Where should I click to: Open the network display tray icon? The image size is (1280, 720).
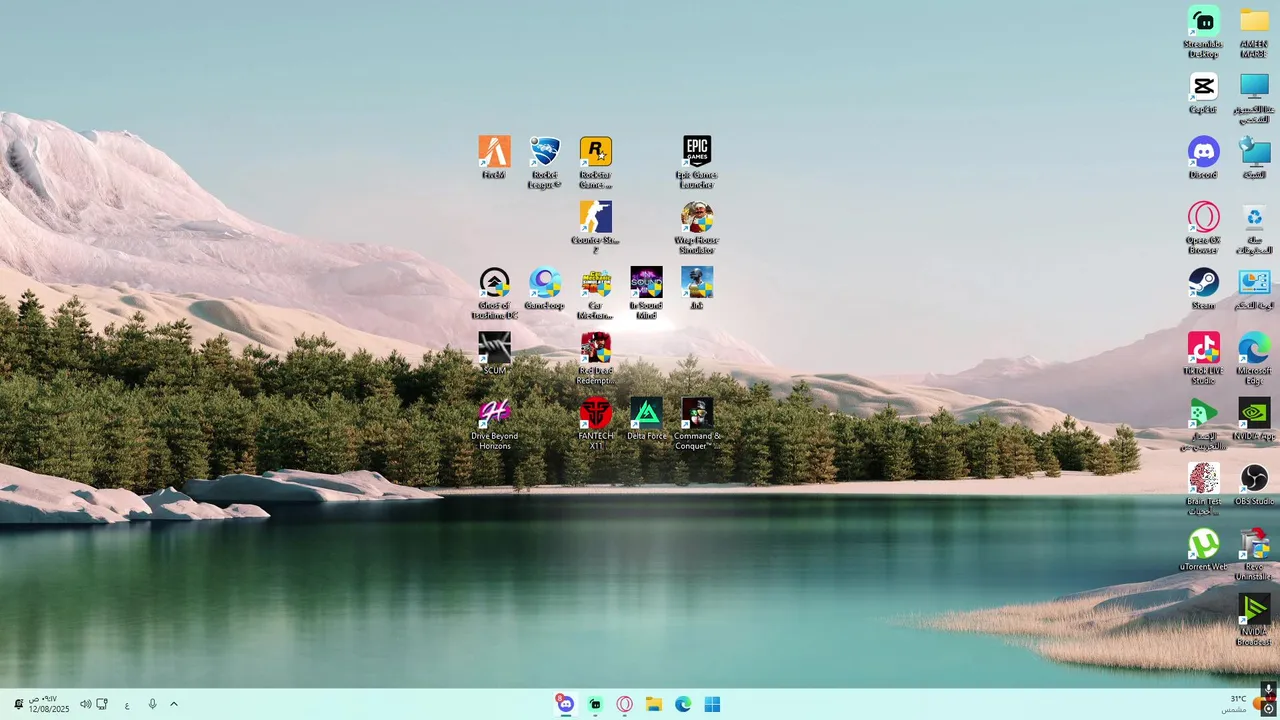102,704
